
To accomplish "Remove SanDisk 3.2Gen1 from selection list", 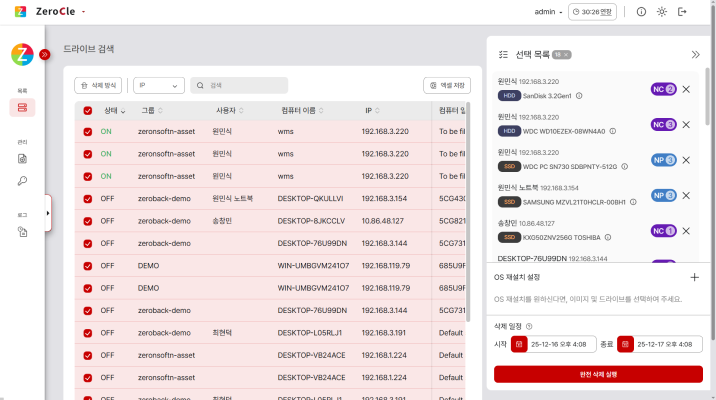I will click(x=686, y=89).
